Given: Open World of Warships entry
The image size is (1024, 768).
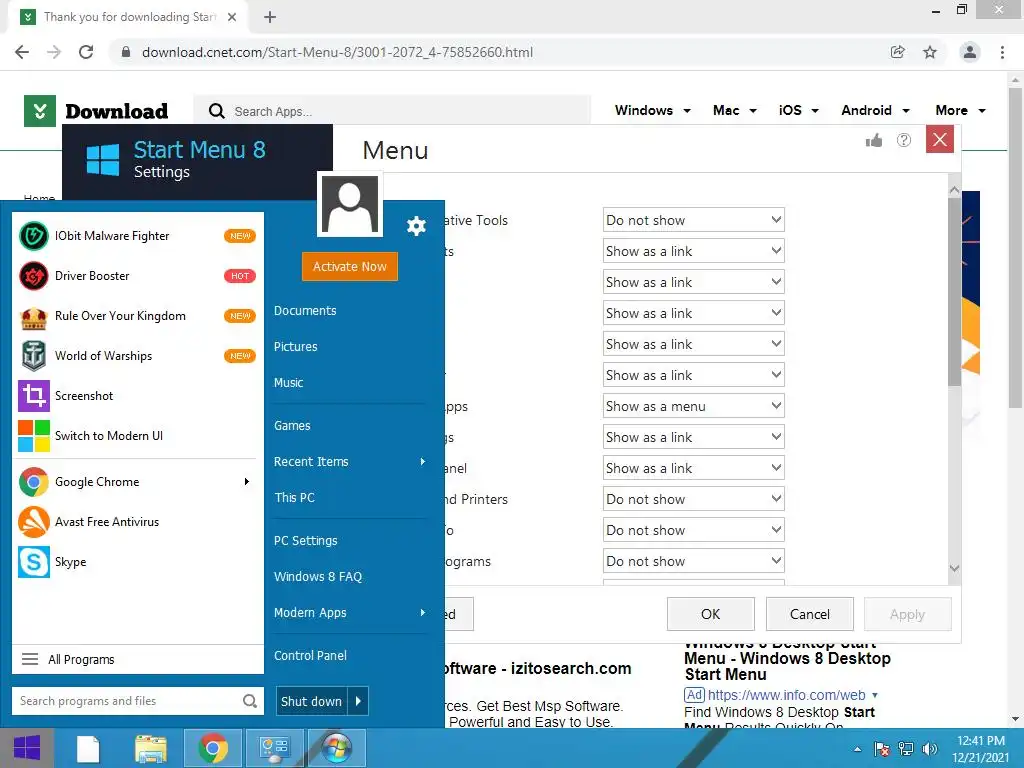Looking at the screenshot, I should click(x=137, y=356).
